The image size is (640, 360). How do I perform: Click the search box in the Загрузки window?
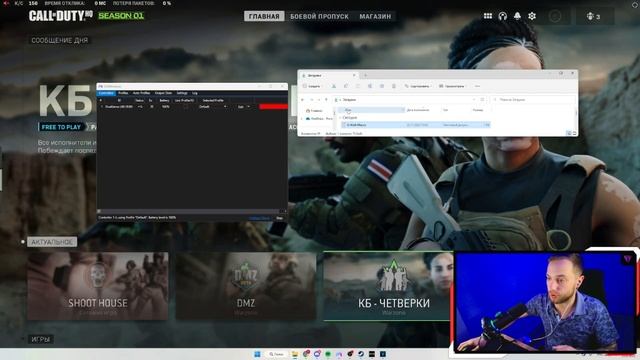(533, 100)
